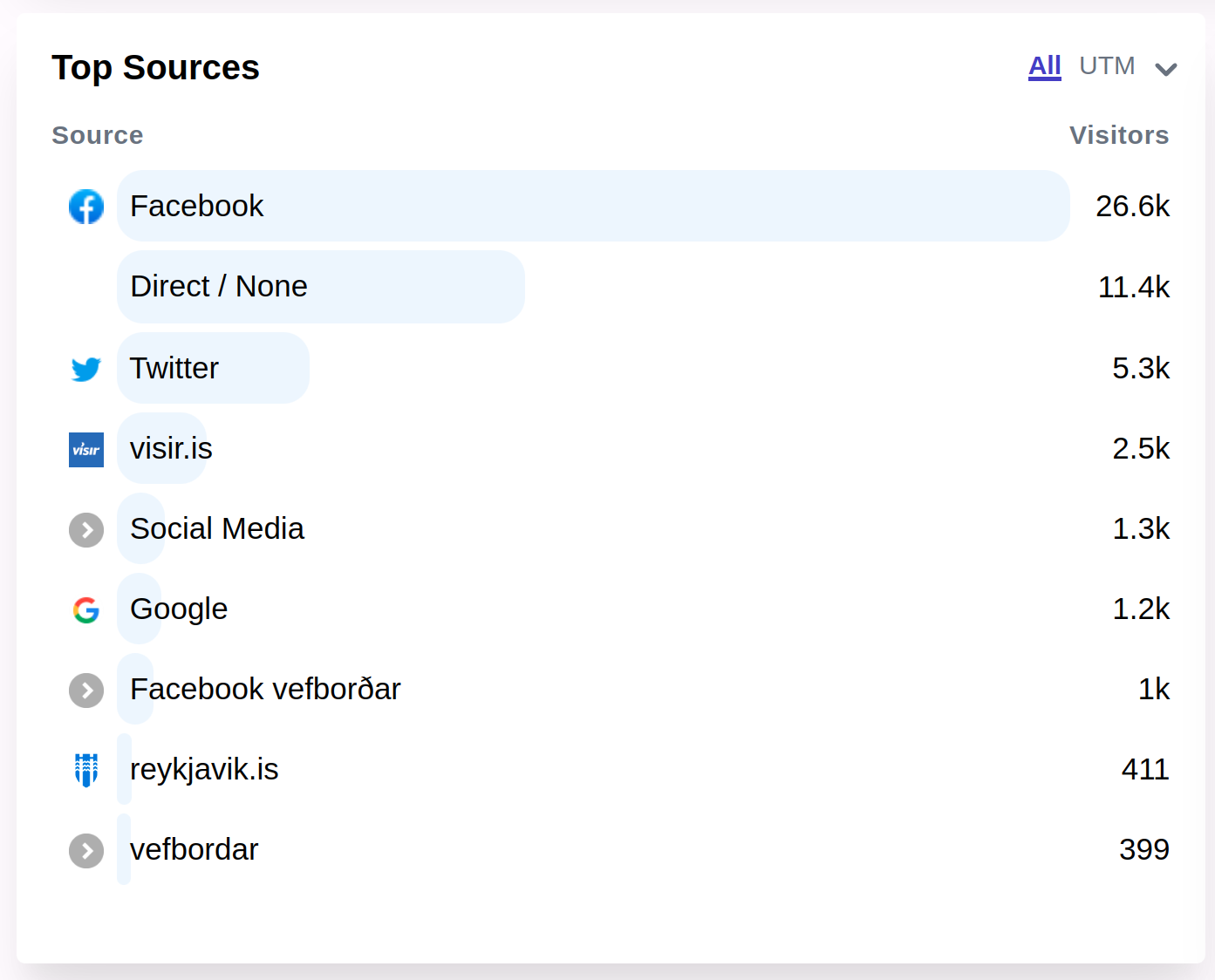The image size is (1215, 980).
Task: Switch to the All sources tab
Action: pos(1045,66)
